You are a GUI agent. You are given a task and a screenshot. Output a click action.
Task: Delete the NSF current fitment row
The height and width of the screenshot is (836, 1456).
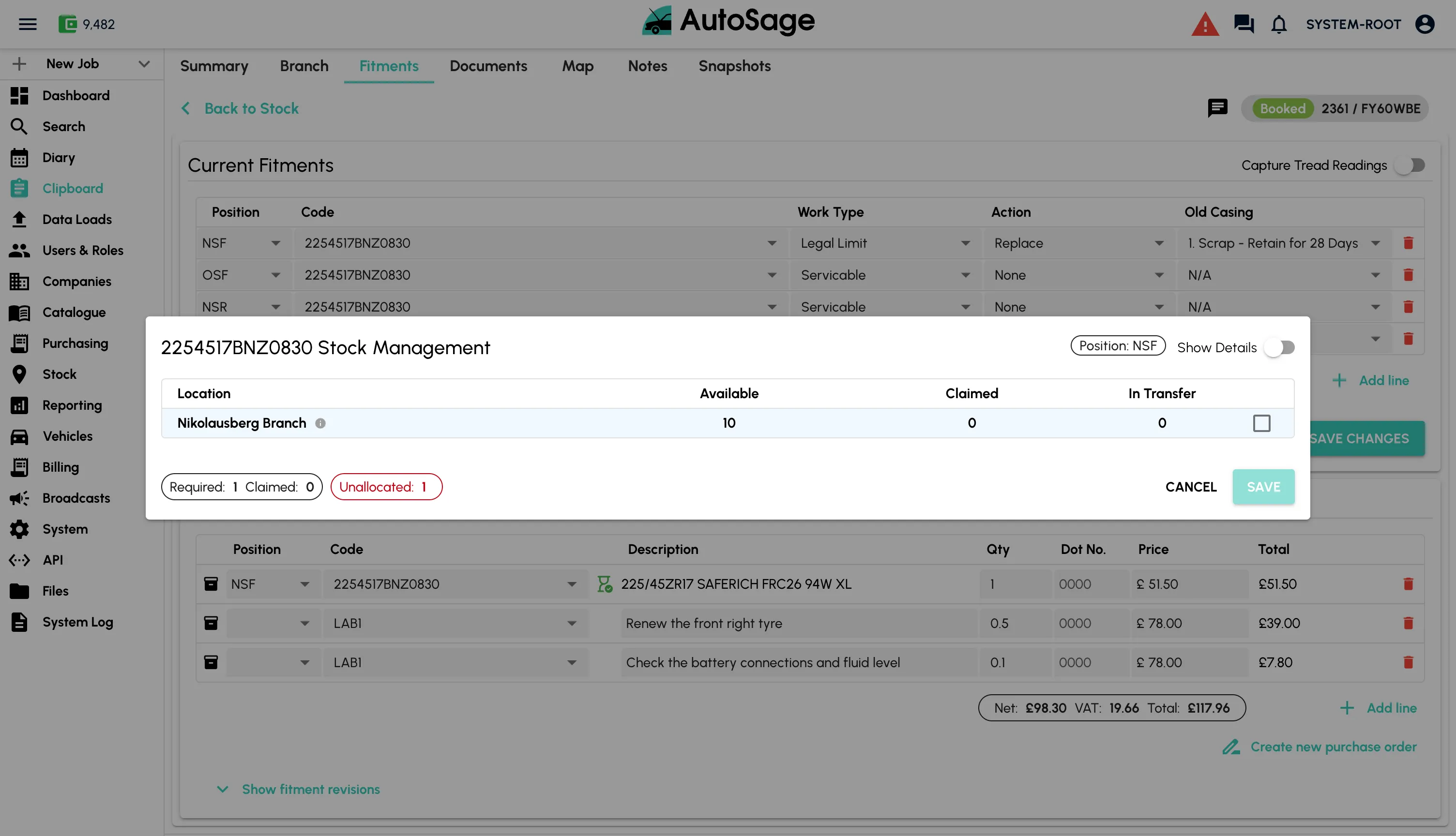point(1408,243)
